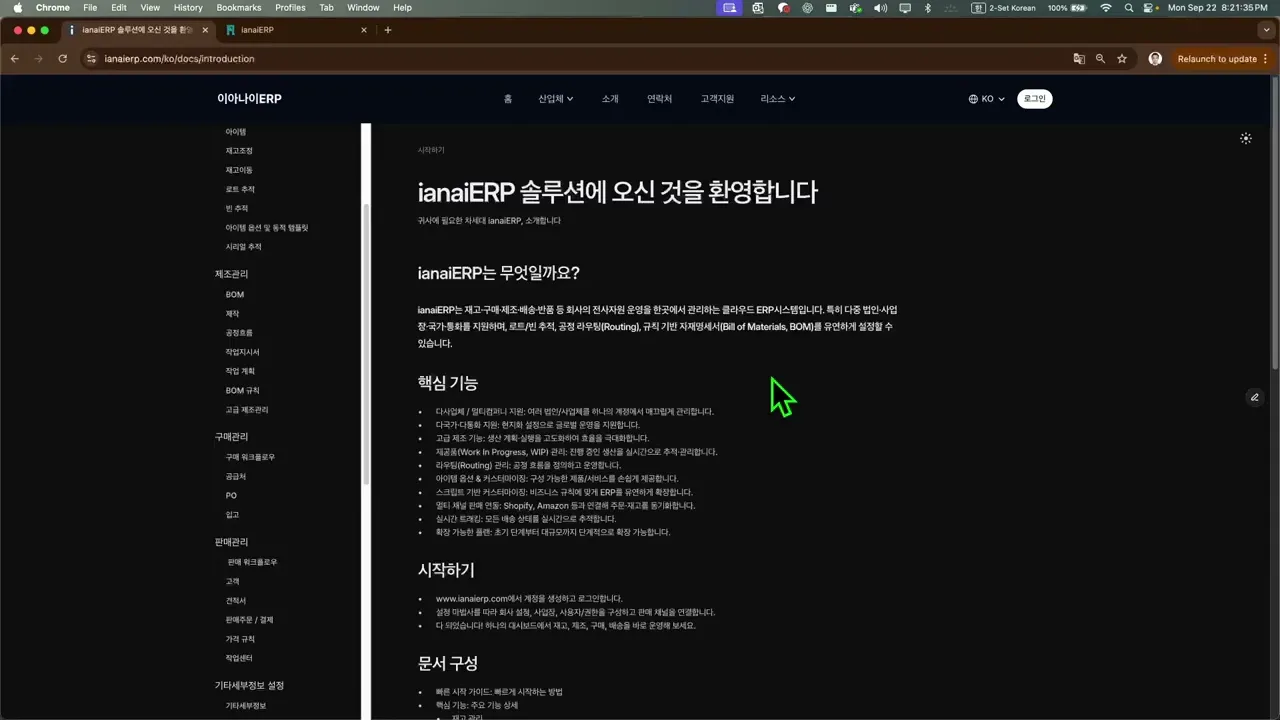
Task: Bookmark this page with star icon
Action: click(1122, 59)
